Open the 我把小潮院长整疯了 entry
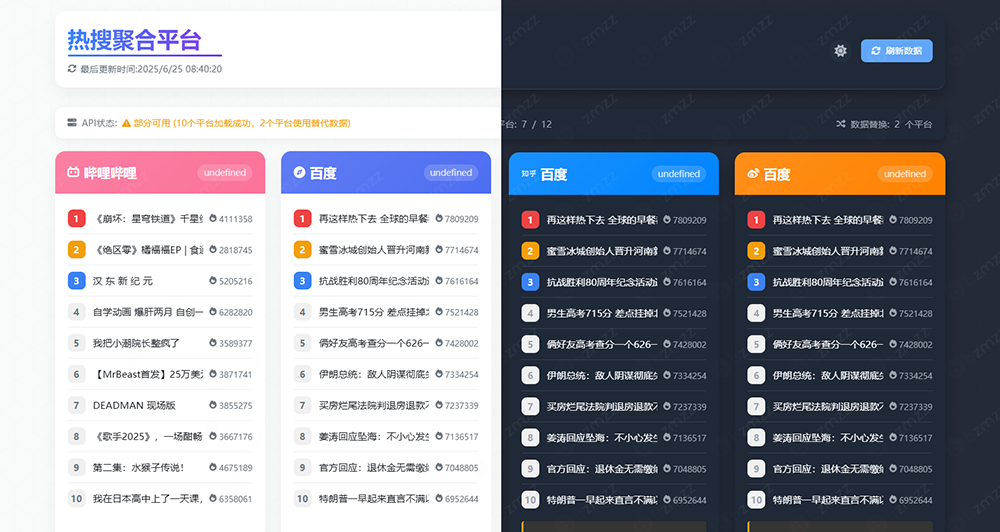This screenshot has height=532, width=1000. click(136, 343)
